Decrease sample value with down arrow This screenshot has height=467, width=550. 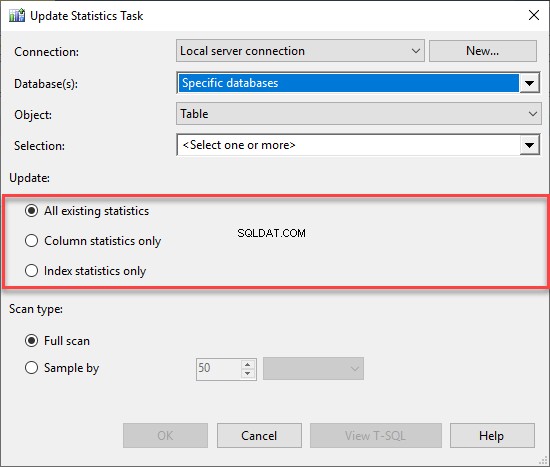point(248,373)
